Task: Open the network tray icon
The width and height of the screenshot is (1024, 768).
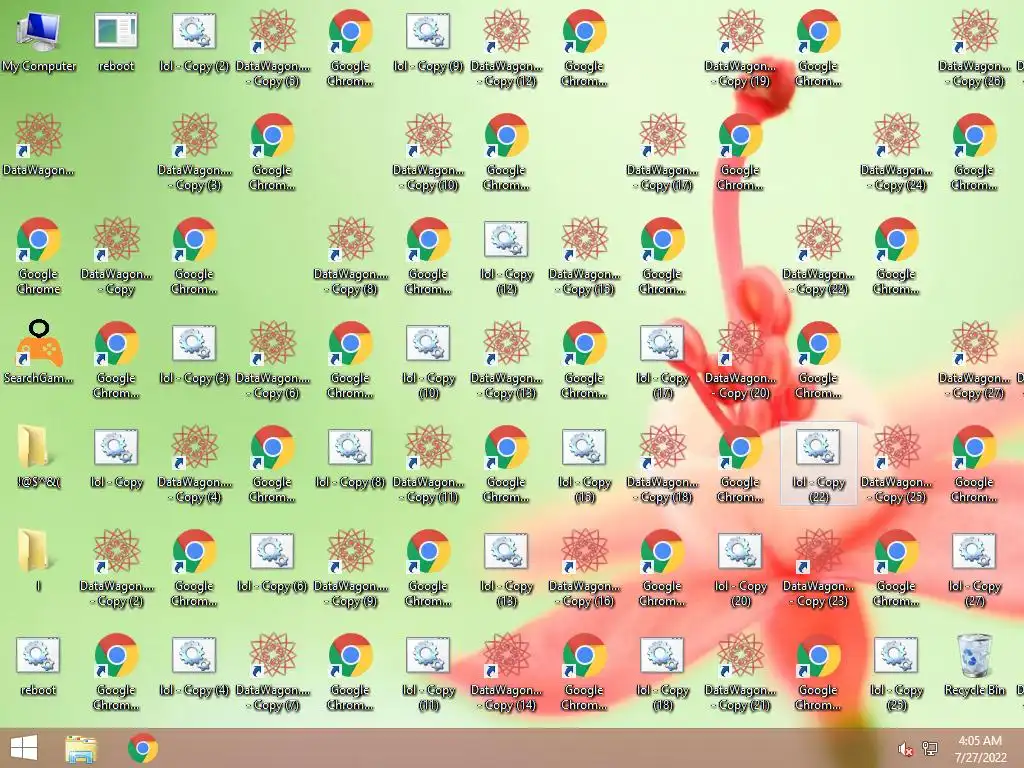Action: coord(930,748)
